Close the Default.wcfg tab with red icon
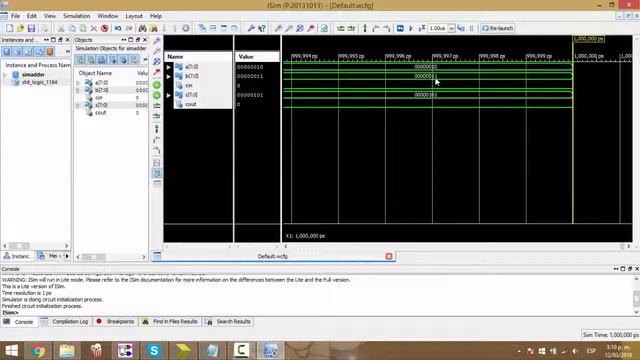 pyautogui.click(x=389, y=256)
